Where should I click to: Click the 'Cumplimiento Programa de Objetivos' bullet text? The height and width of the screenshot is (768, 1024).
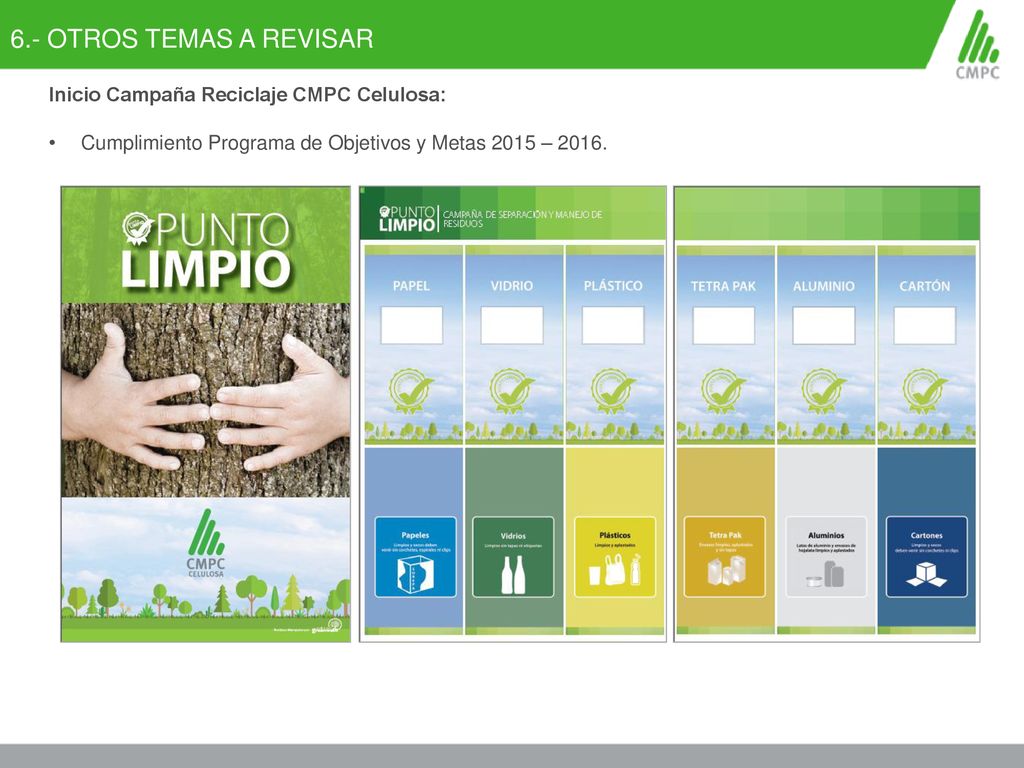tap(344, 143)
